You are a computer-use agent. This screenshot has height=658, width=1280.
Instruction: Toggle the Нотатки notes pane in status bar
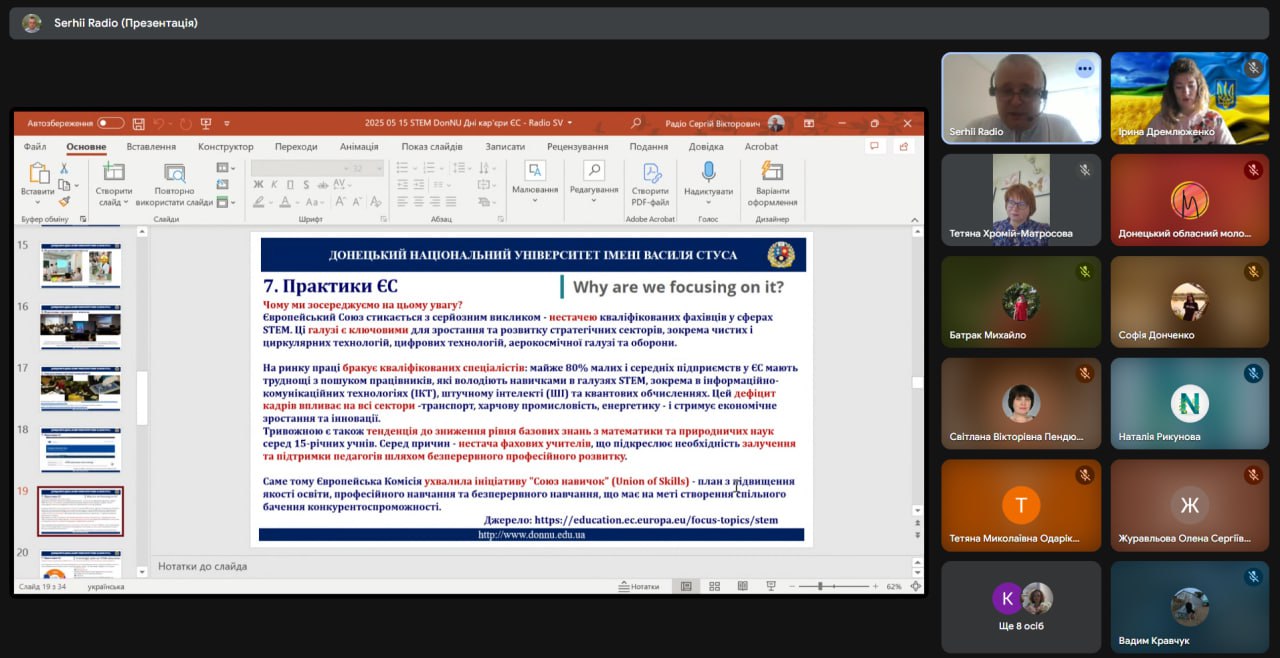click(639, 586)
